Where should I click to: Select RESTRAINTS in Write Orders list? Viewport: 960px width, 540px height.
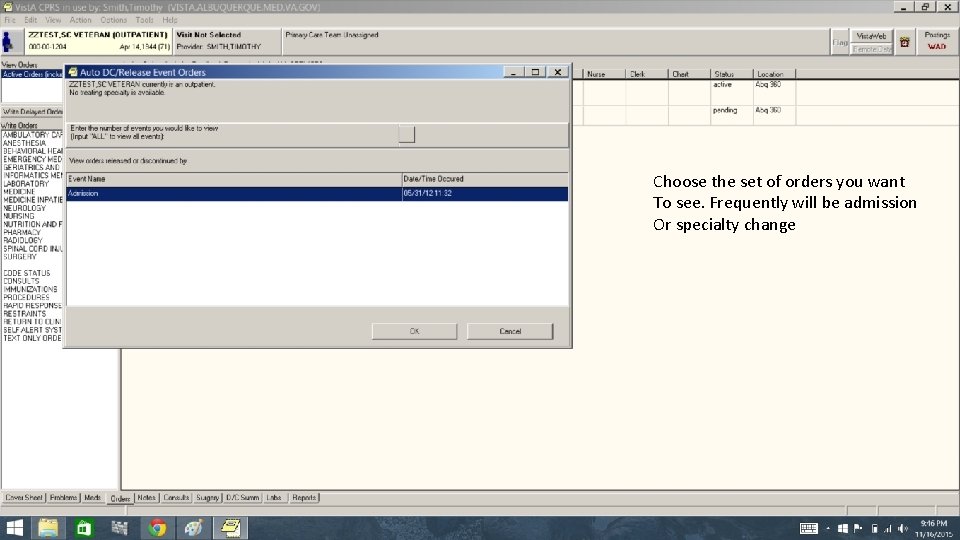click(24, 313)
